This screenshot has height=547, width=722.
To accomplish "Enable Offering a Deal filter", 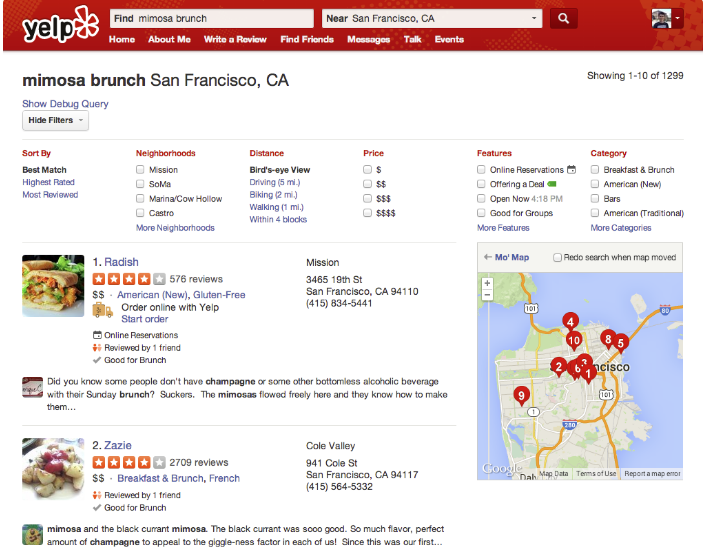I will click(x=481, y=184).
